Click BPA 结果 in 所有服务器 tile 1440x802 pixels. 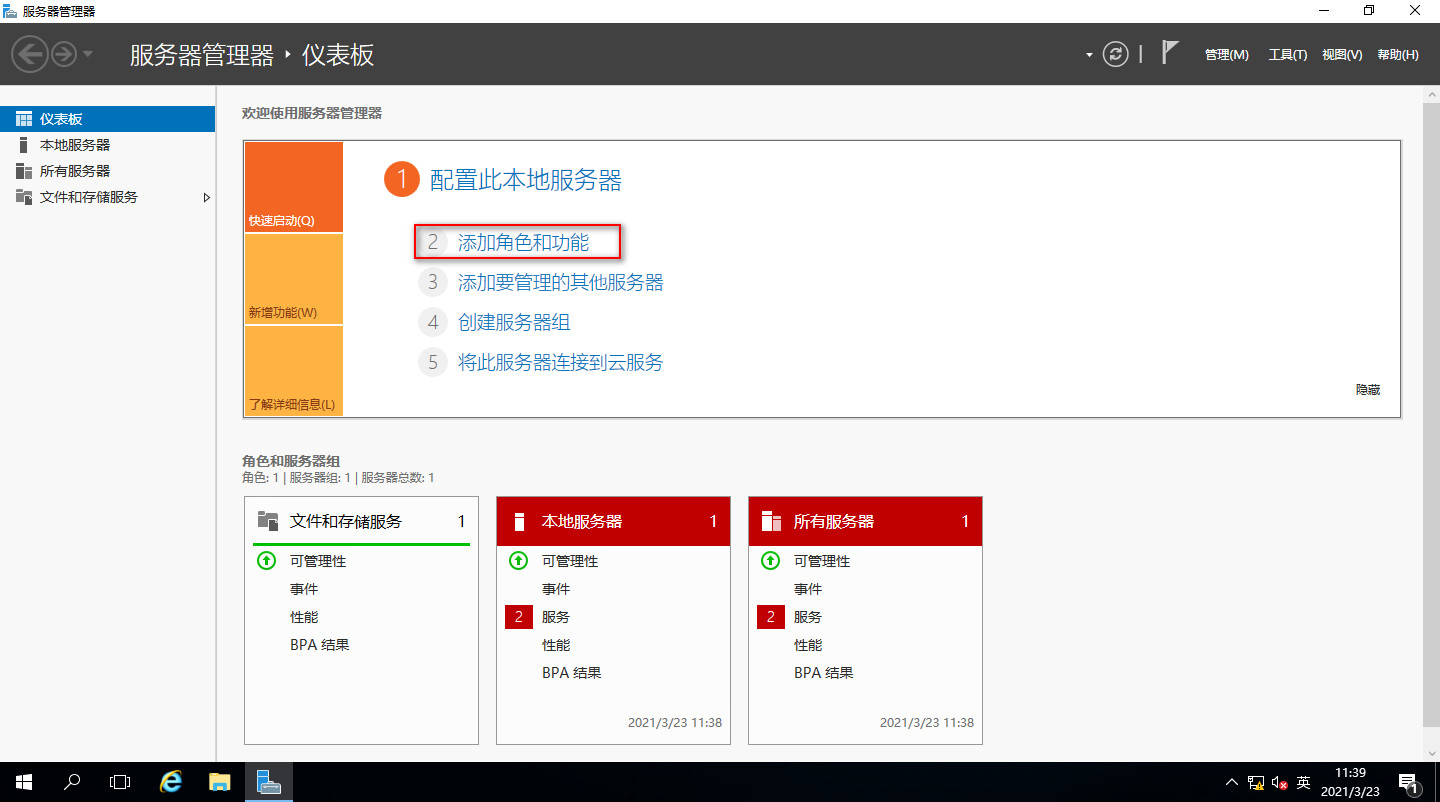click(x=824, y=673)
